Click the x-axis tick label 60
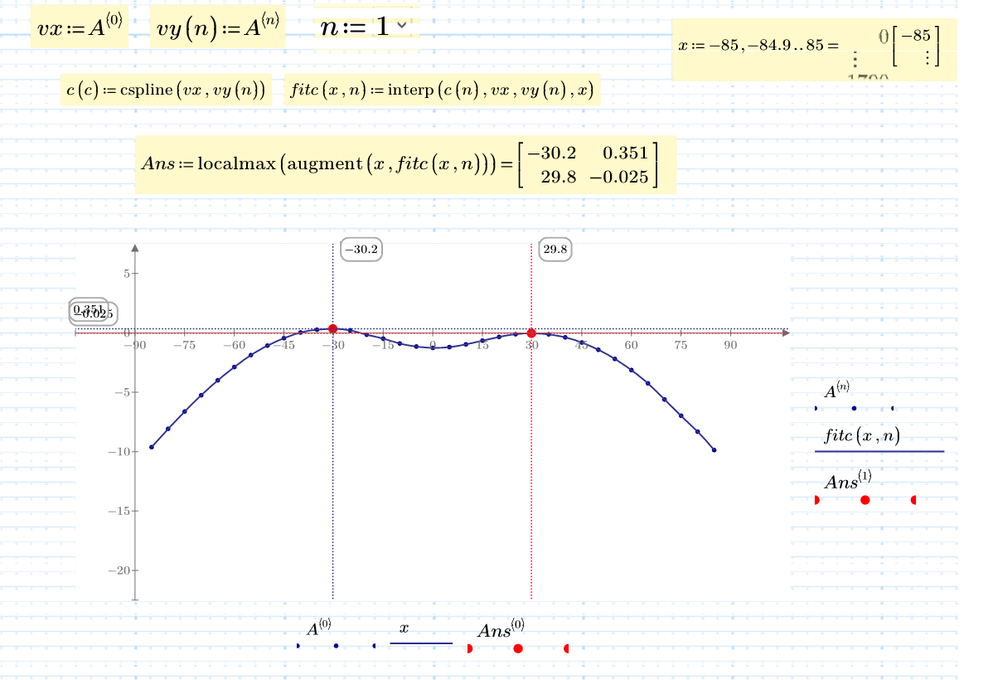The image size is (998, 680). [631, 345]
